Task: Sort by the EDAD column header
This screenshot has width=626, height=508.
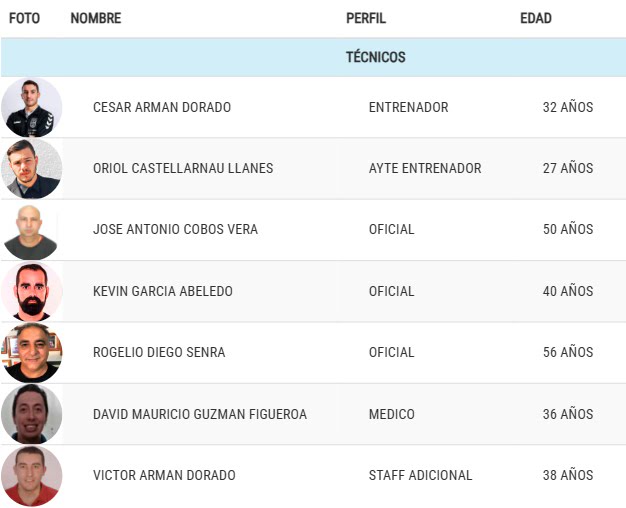Action: tap(536, 18)
